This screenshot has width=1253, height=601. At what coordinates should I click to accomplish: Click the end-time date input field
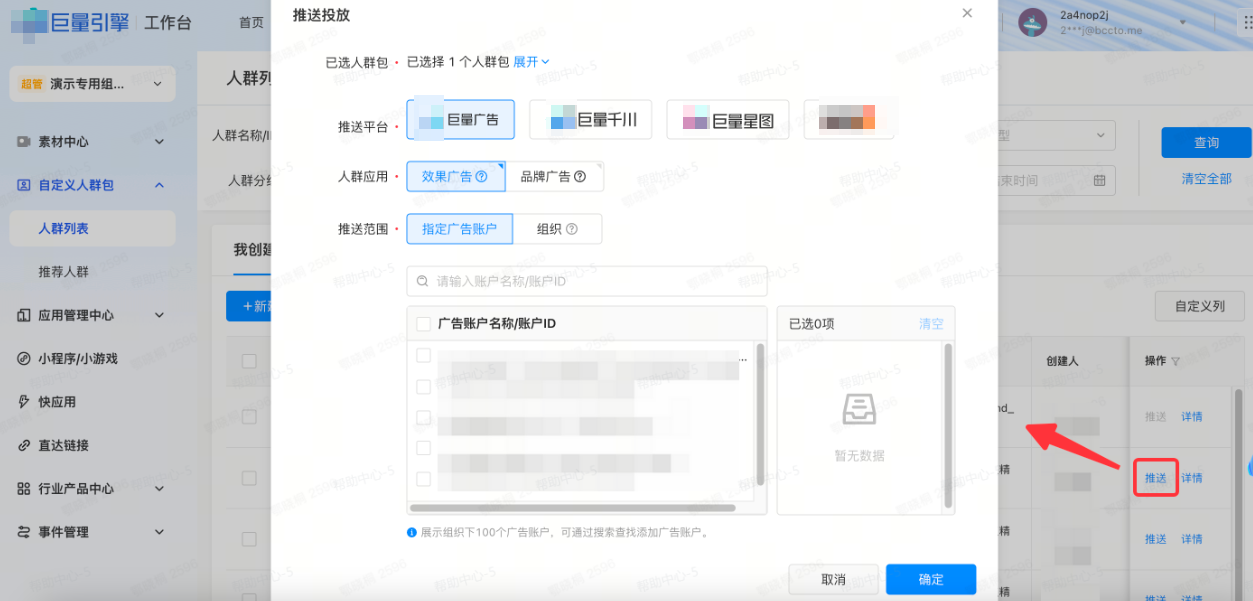pos(1056,180)
